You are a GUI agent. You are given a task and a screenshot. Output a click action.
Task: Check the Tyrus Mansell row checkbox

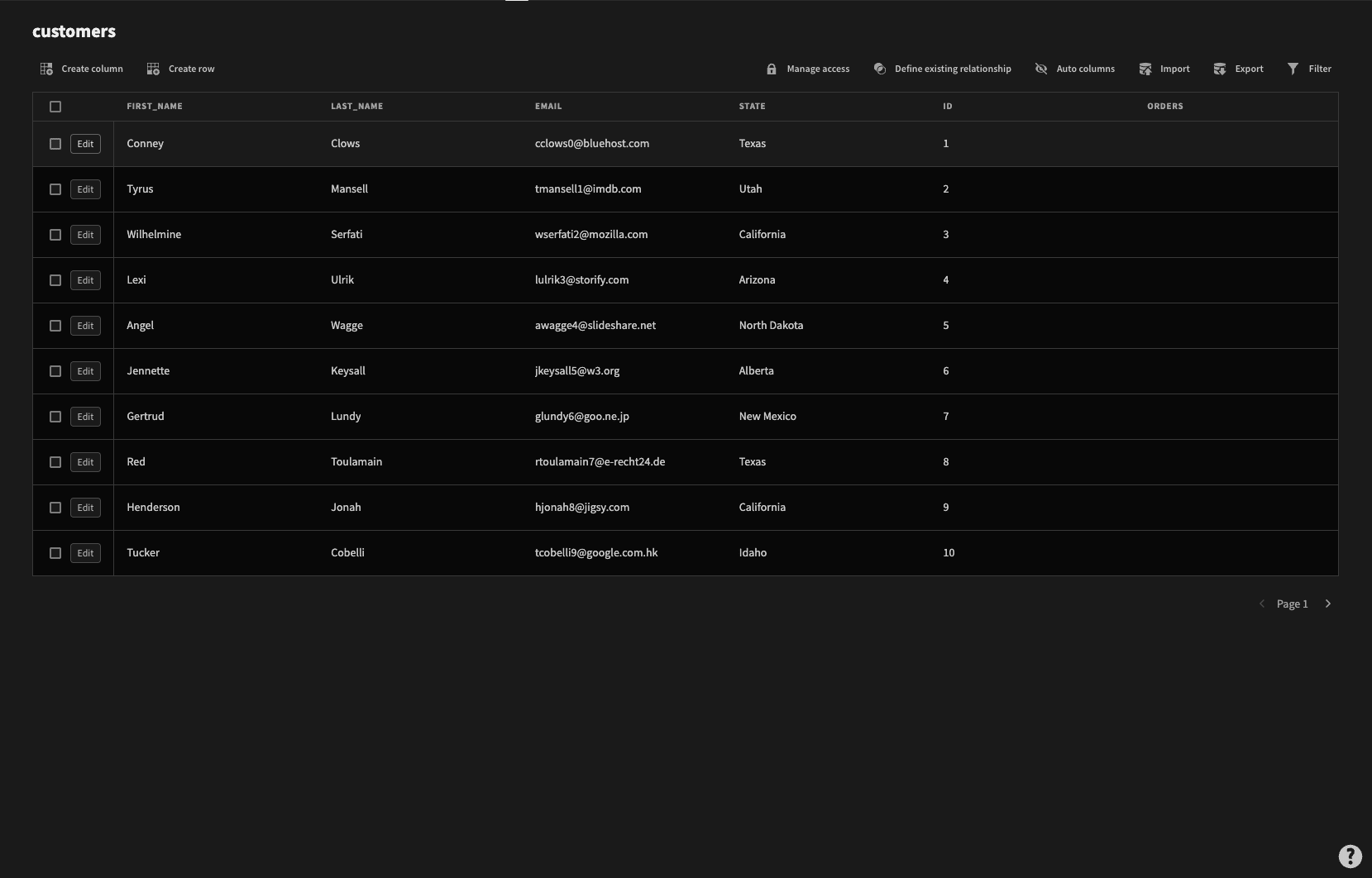pyautogui.click(x=55, y=189)
